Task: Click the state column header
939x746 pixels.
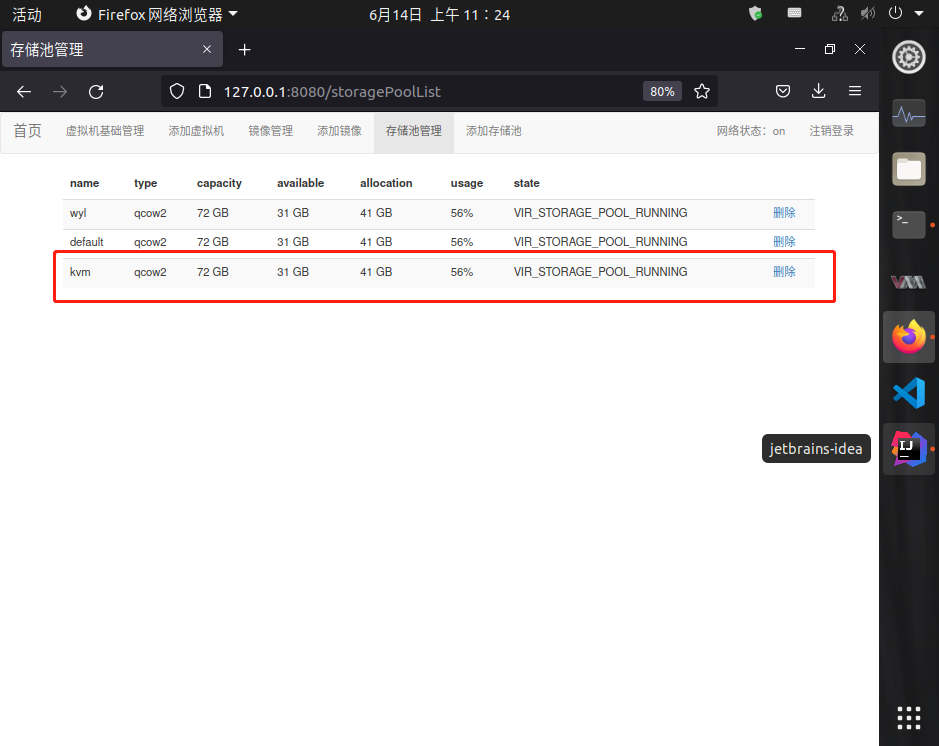Action: [526, 183]
